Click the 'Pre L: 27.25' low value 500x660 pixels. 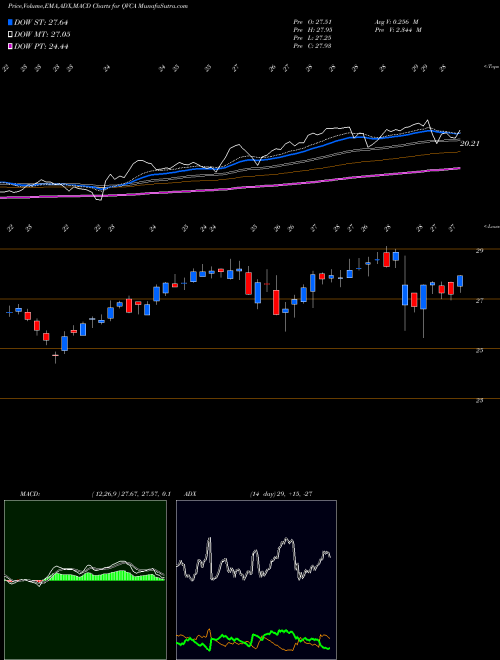pyautogui.click(x=312, y=37)
